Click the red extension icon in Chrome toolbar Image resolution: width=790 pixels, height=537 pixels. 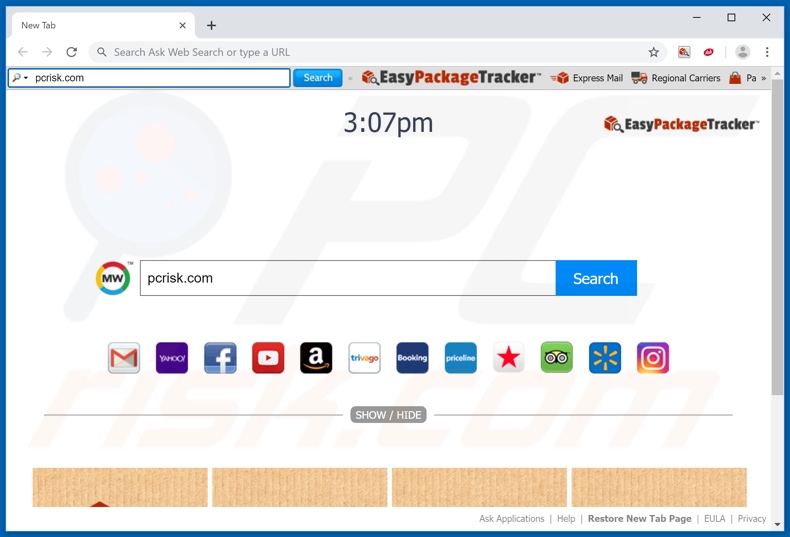click(708, 52)
